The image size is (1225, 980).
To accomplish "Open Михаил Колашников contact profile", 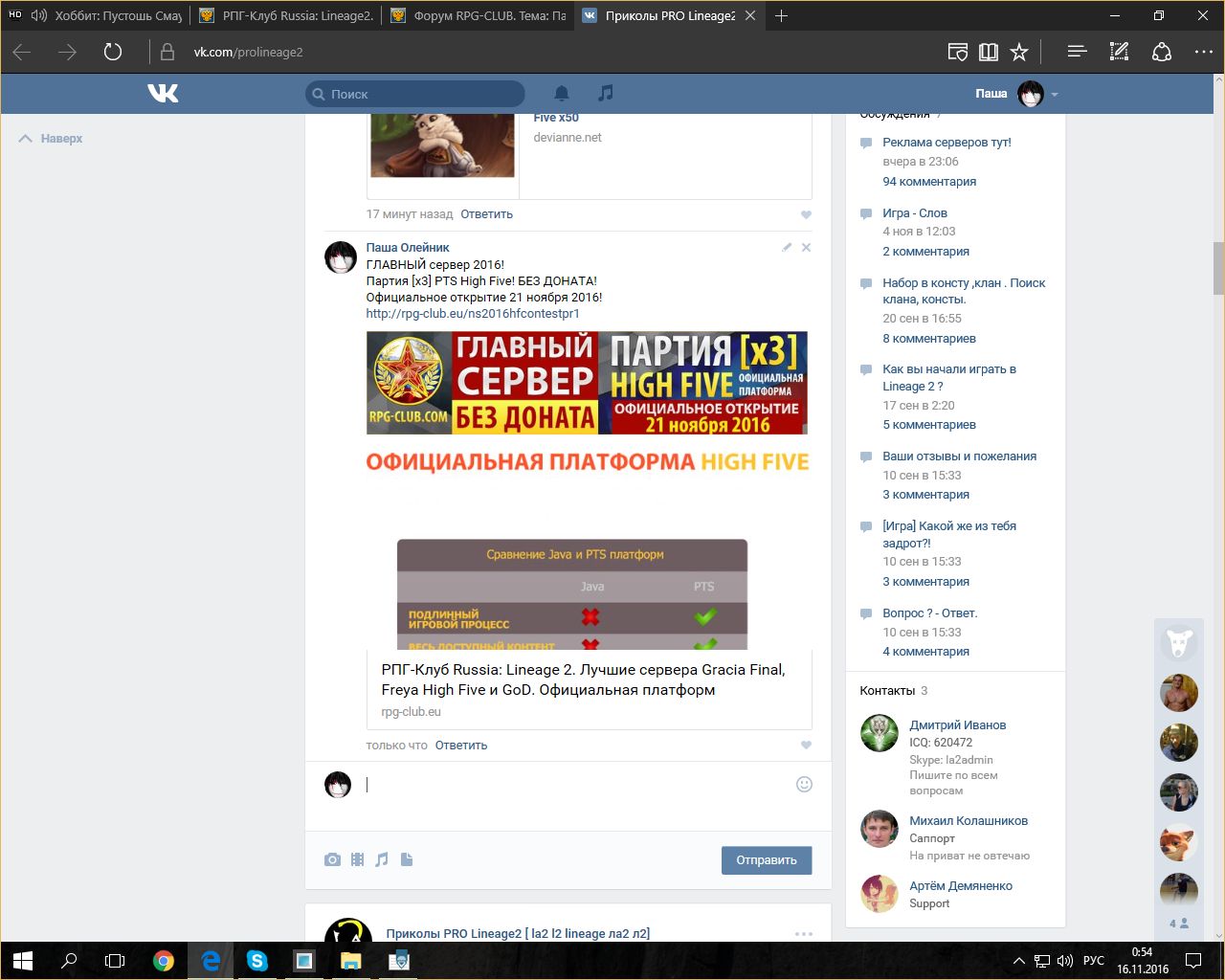I will pyautogui.click(x=969, y=821).
